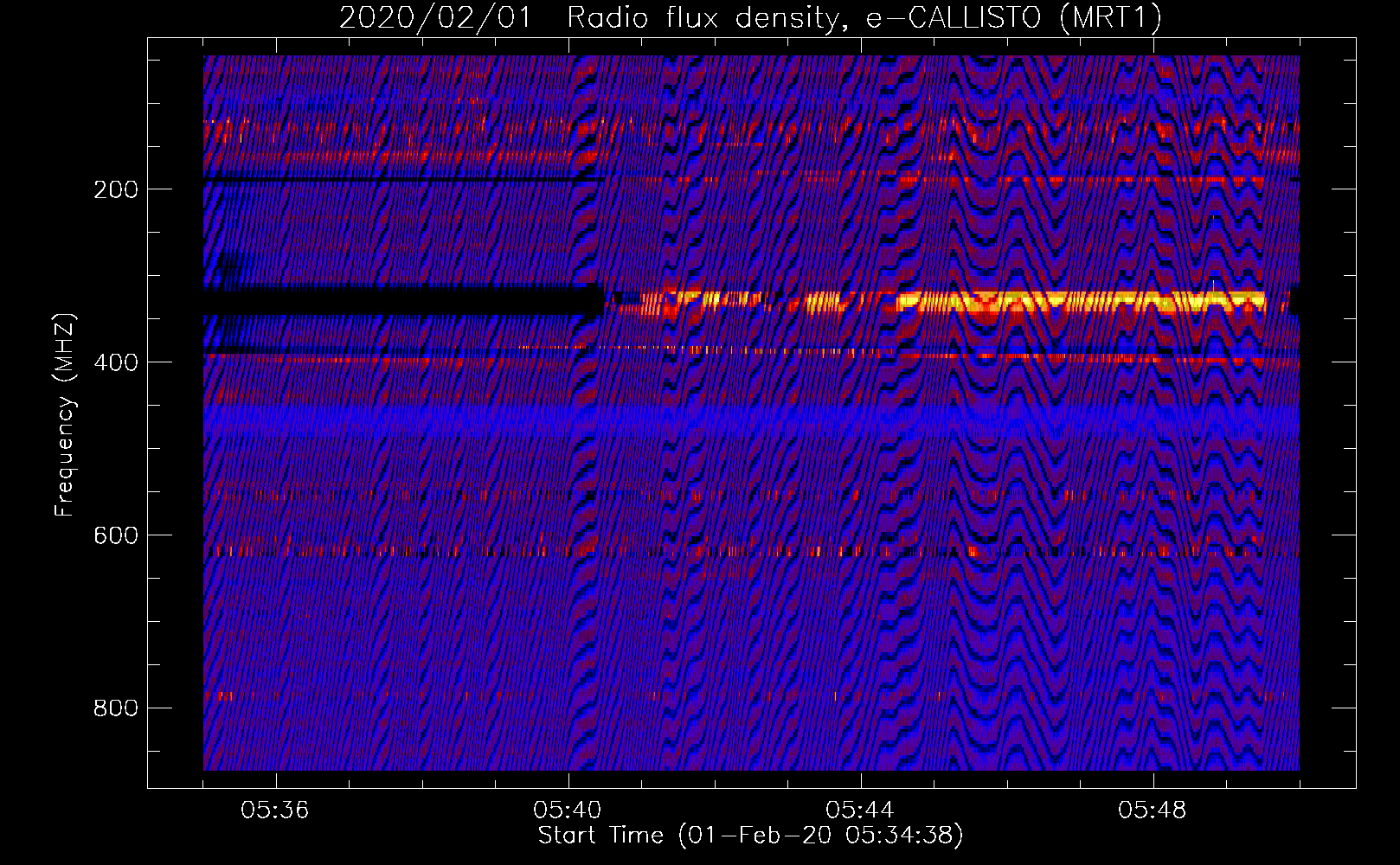The width and height of the screenshot is (1400, 865).
Task: Click the 05:36 time tick label
Action: click(275, 811)
